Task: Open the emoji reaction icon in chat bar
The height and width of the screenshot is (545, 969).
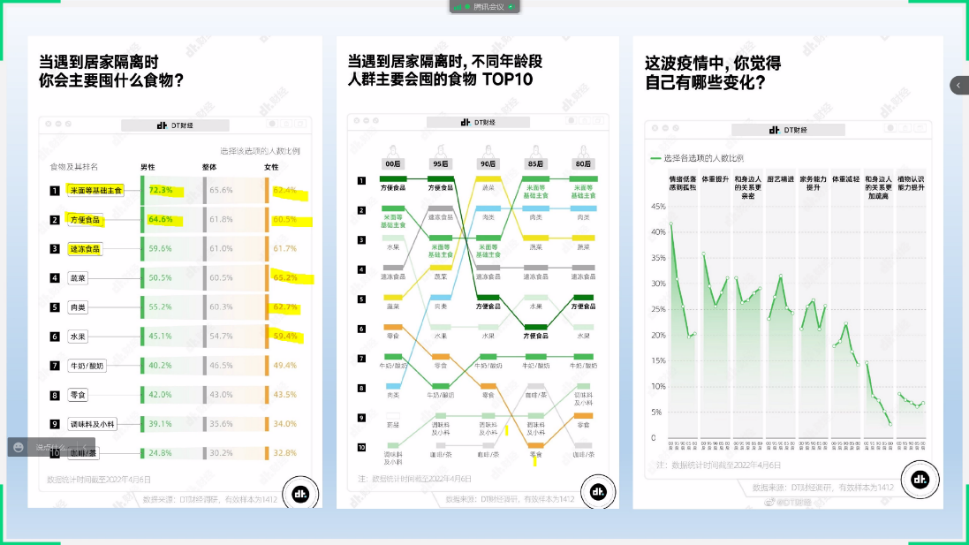Action: tap(19, 447)
